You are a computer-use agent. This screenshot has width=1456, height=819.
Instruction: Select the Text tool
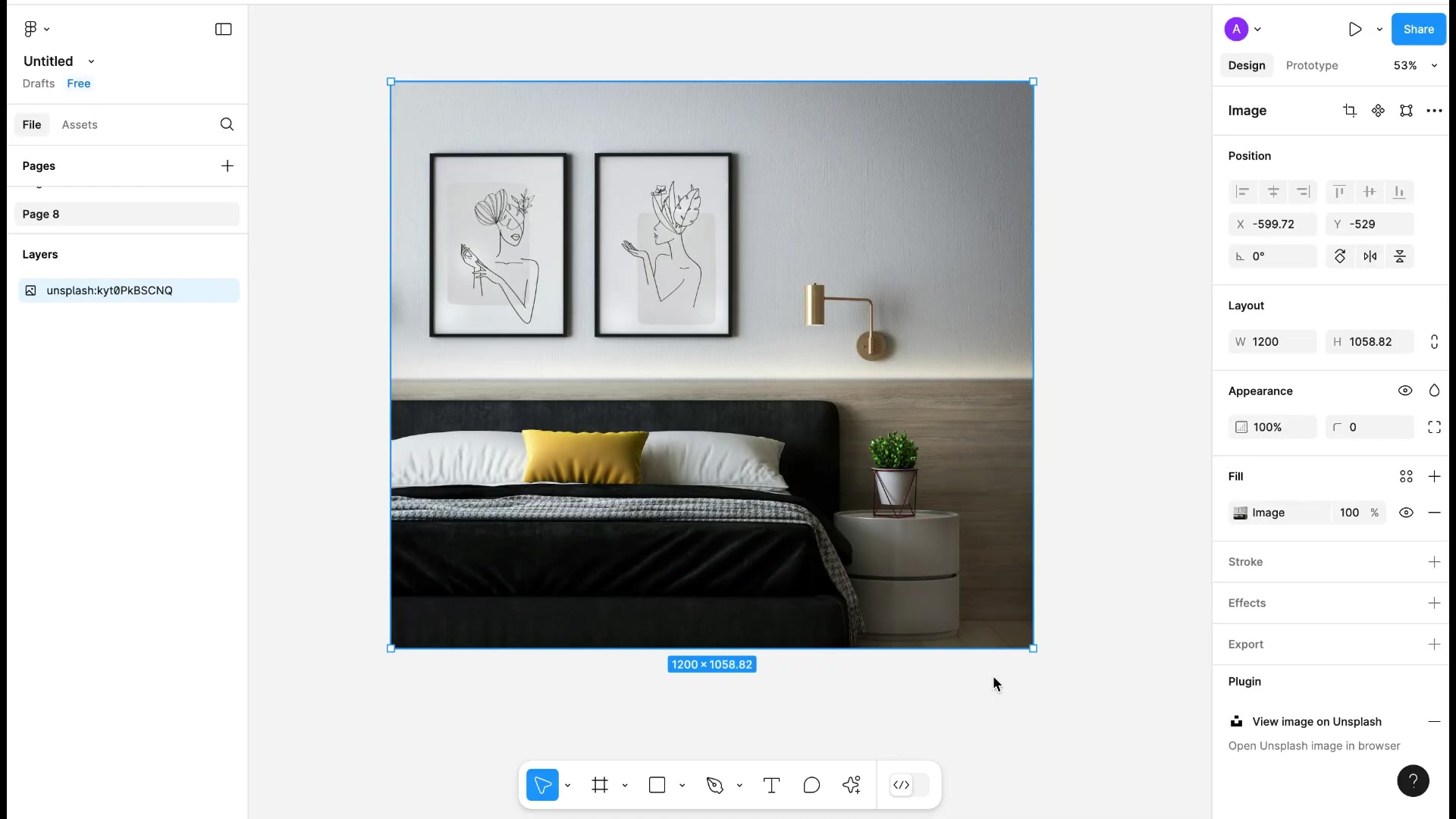coord(771,785)
